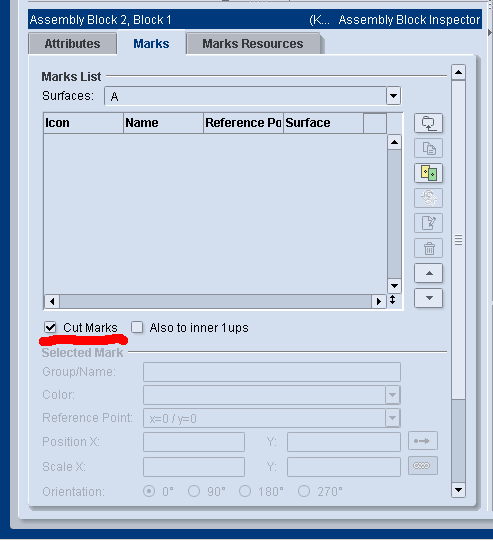
Task: Click the marks list scroll right arrow
Action: [x=379, y=302]
